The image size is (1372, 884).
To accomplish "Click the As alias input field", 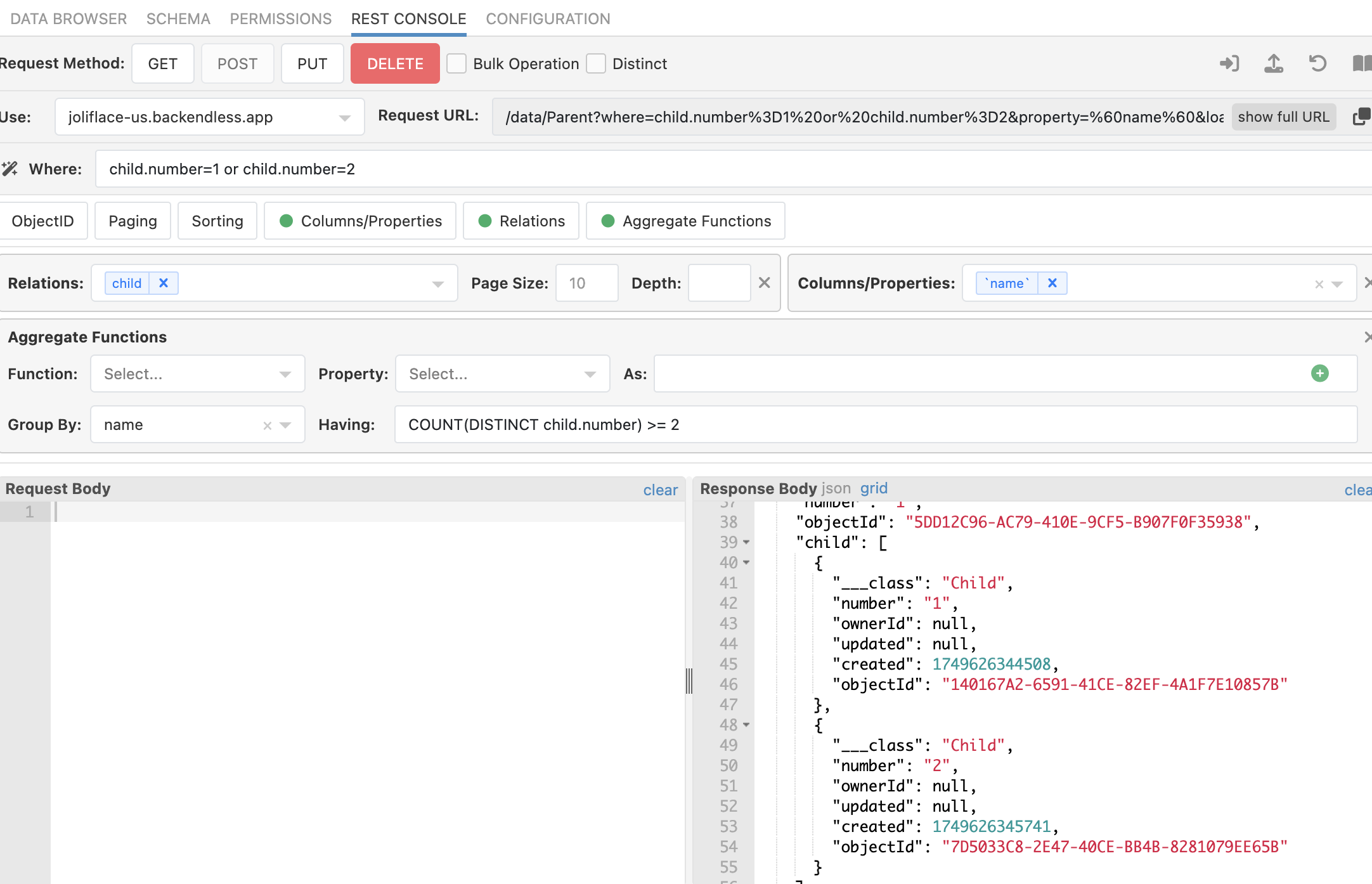I will pos(1006,374).
